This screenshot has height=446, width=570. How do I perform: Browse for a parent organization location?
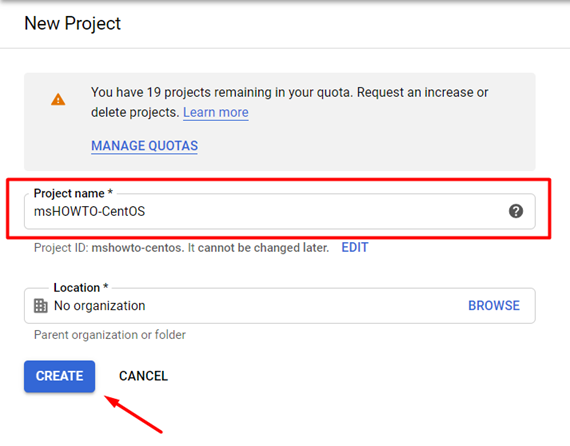[x=494, y=306]
